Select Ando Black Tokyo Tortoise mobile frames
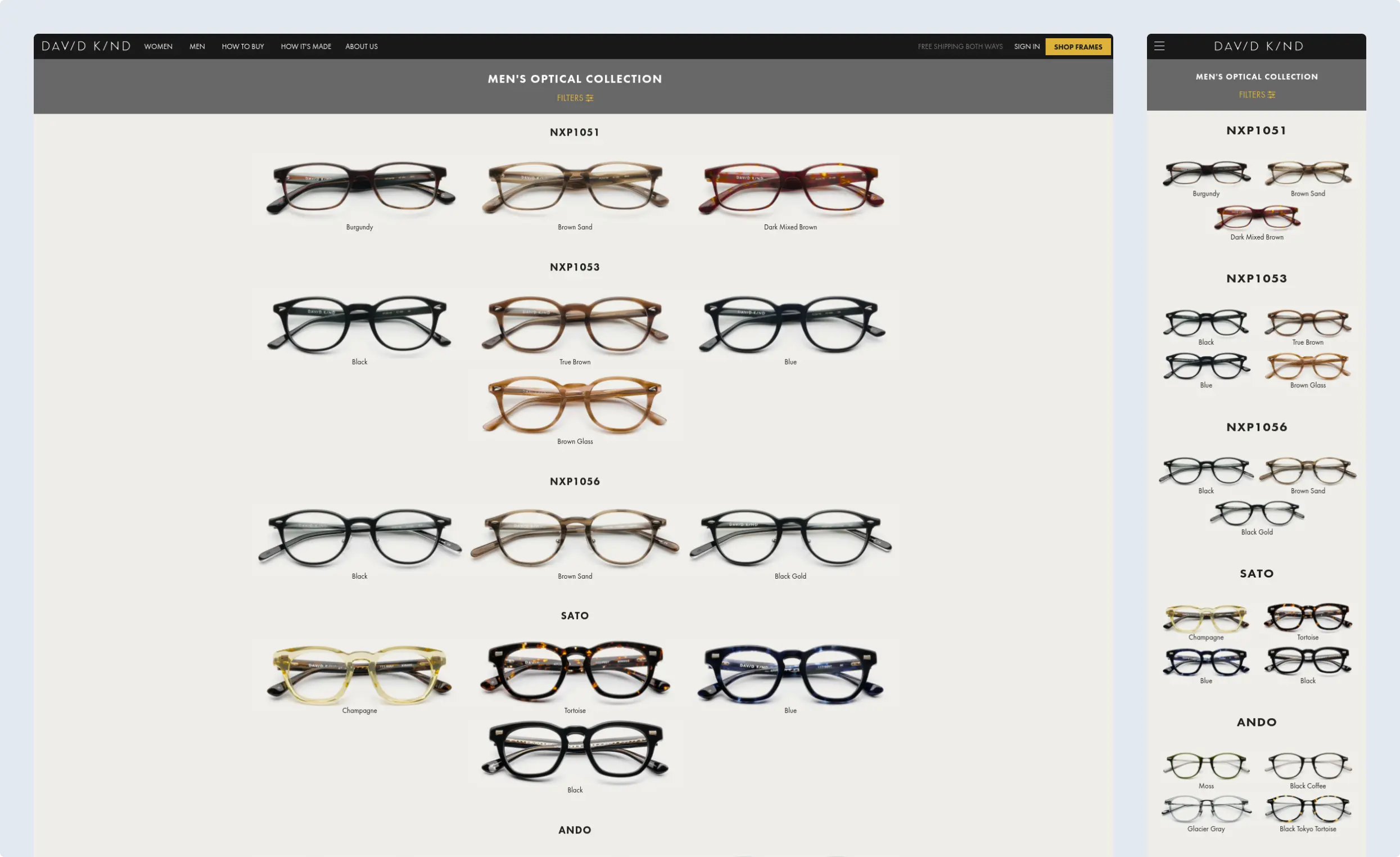This screenshot has width=1400, height=857. (x=1307, y=809)
